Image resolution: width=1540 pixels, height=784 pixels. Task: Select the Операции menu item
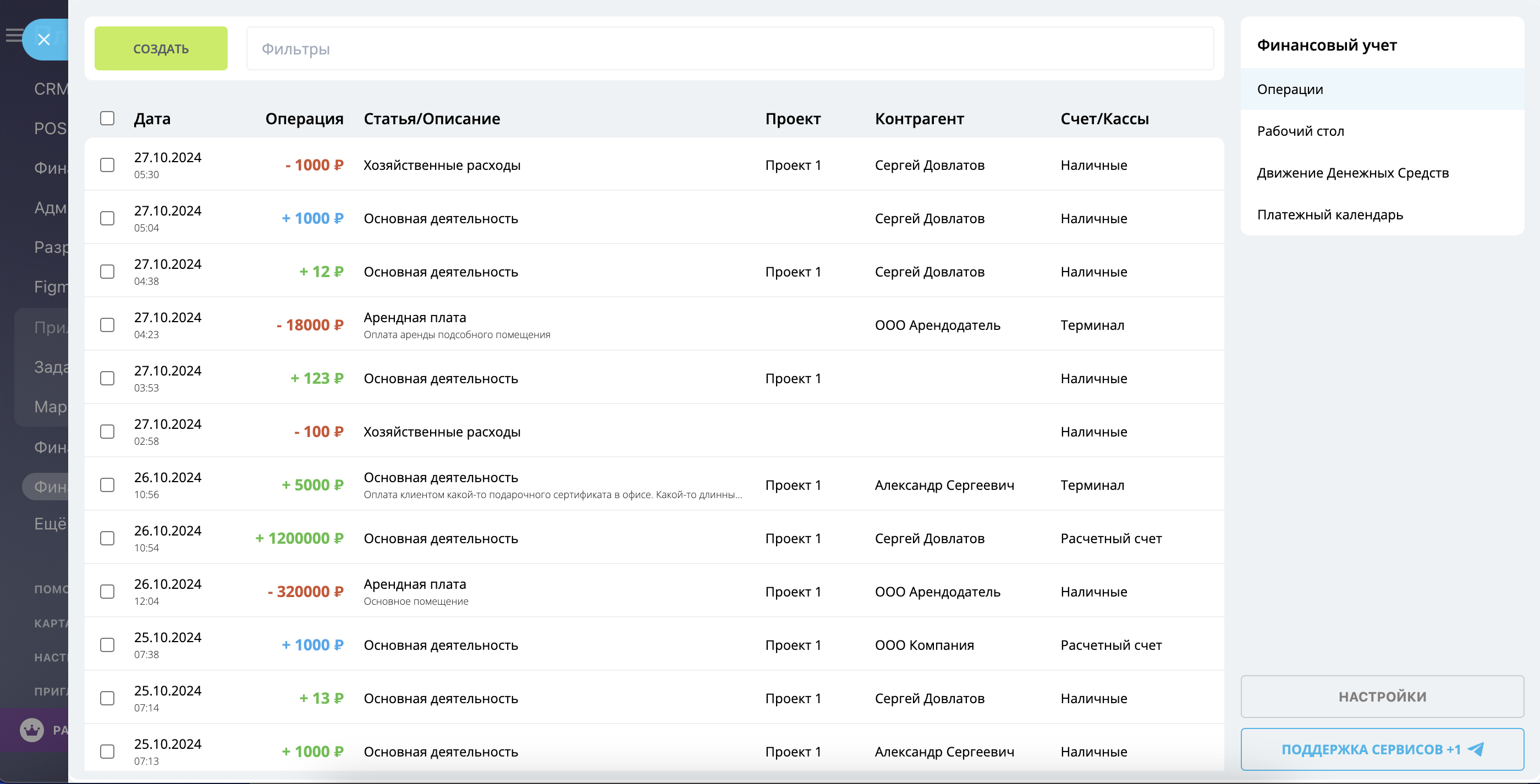1290,89
